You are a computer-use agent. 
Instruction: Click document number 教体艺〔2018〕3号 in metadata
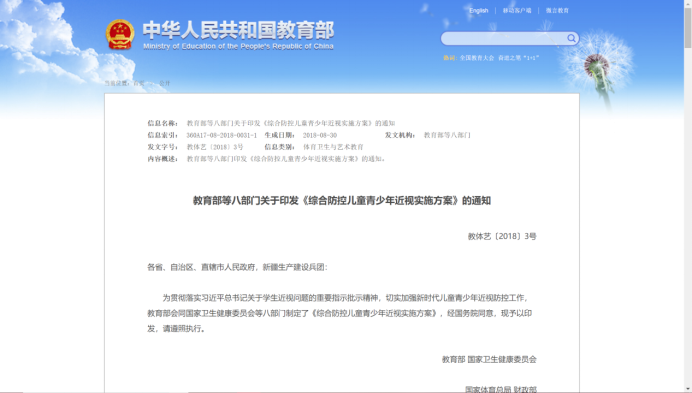[x=214, y=147]
